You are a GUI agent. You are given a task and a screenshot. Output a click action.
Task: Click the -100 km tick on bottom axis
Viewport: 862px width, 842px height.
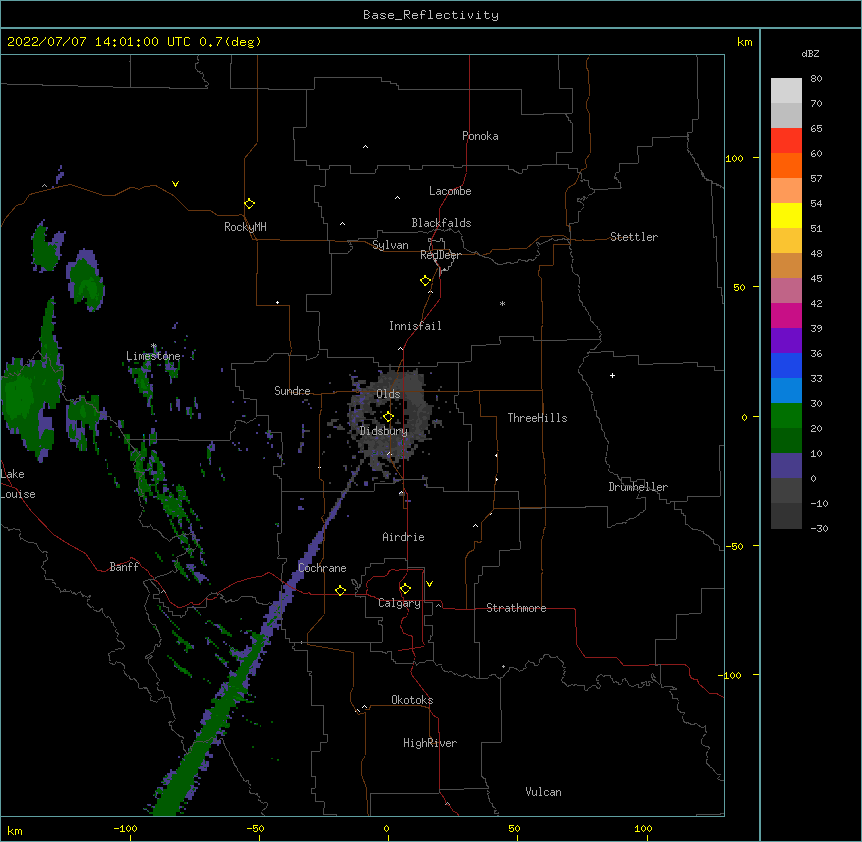[x=126, y=828]
